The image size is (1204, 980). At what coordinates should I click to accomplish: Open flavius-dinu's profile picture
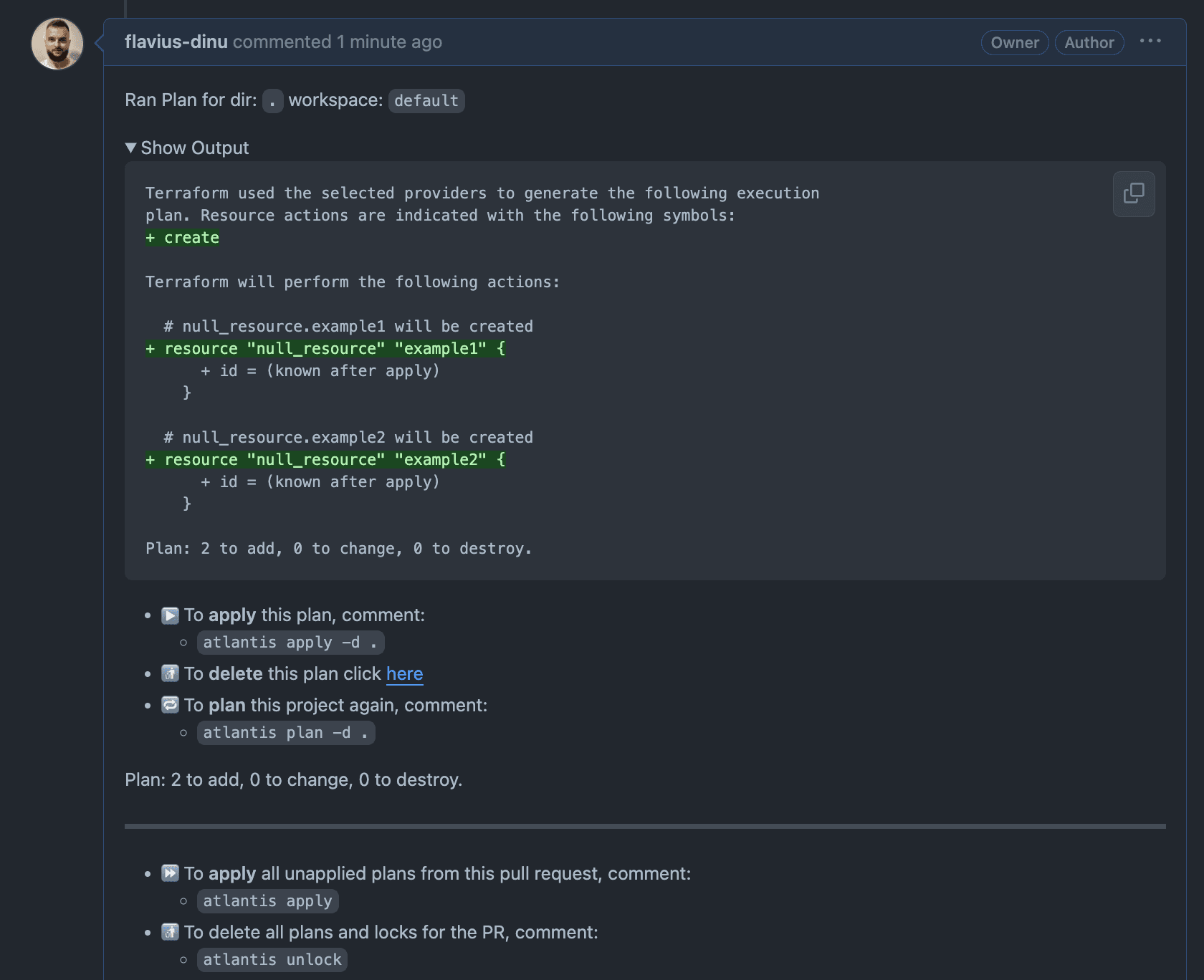[57, 43]
